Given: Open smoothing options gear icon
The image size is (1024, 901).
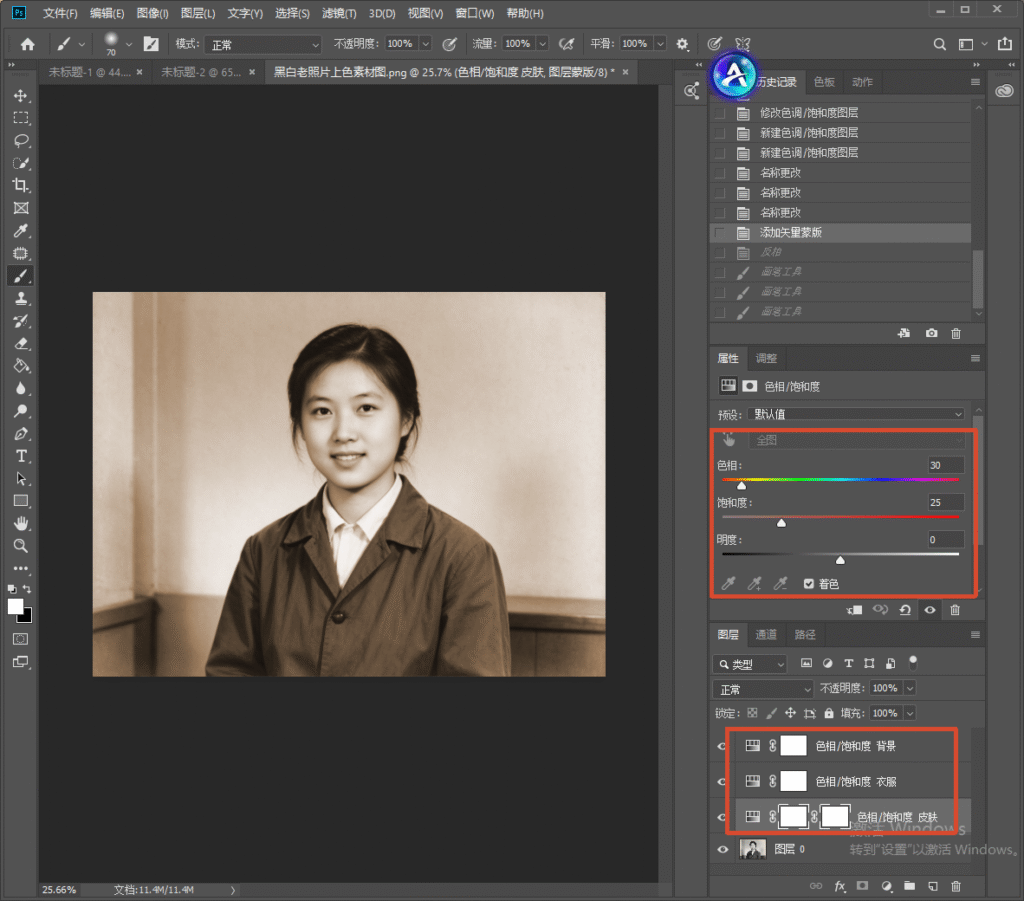Looking at the screenshot, I should click(x=682, y=44).
